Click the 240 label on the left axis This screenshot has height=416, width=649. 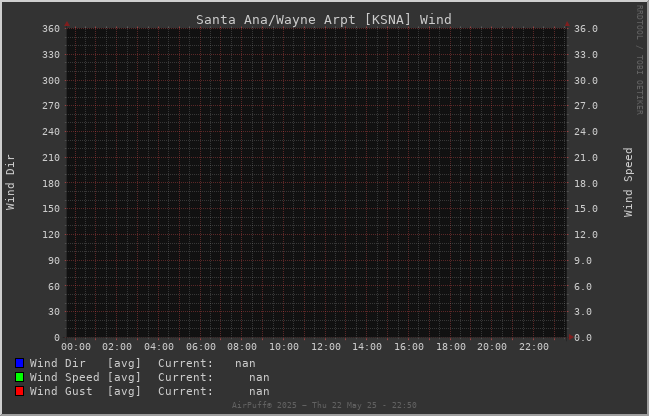click(x=51, y=132)
